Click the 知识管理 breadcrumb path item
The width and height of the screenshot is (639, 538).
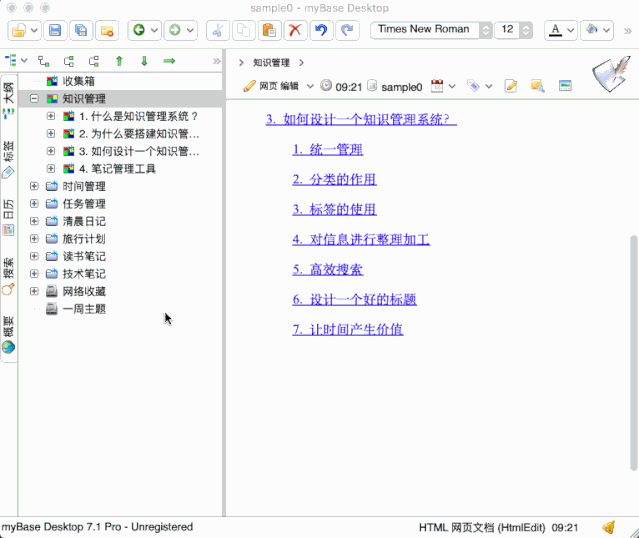click(271, 62)
